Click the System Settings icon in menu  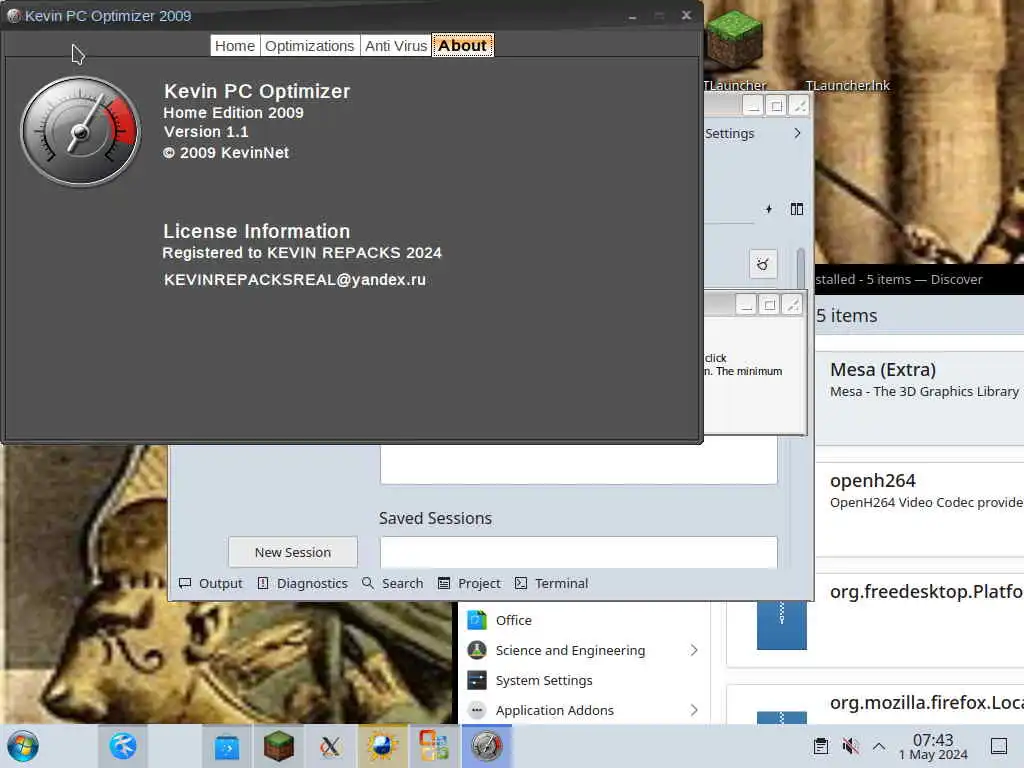click(x=477, y=680)
